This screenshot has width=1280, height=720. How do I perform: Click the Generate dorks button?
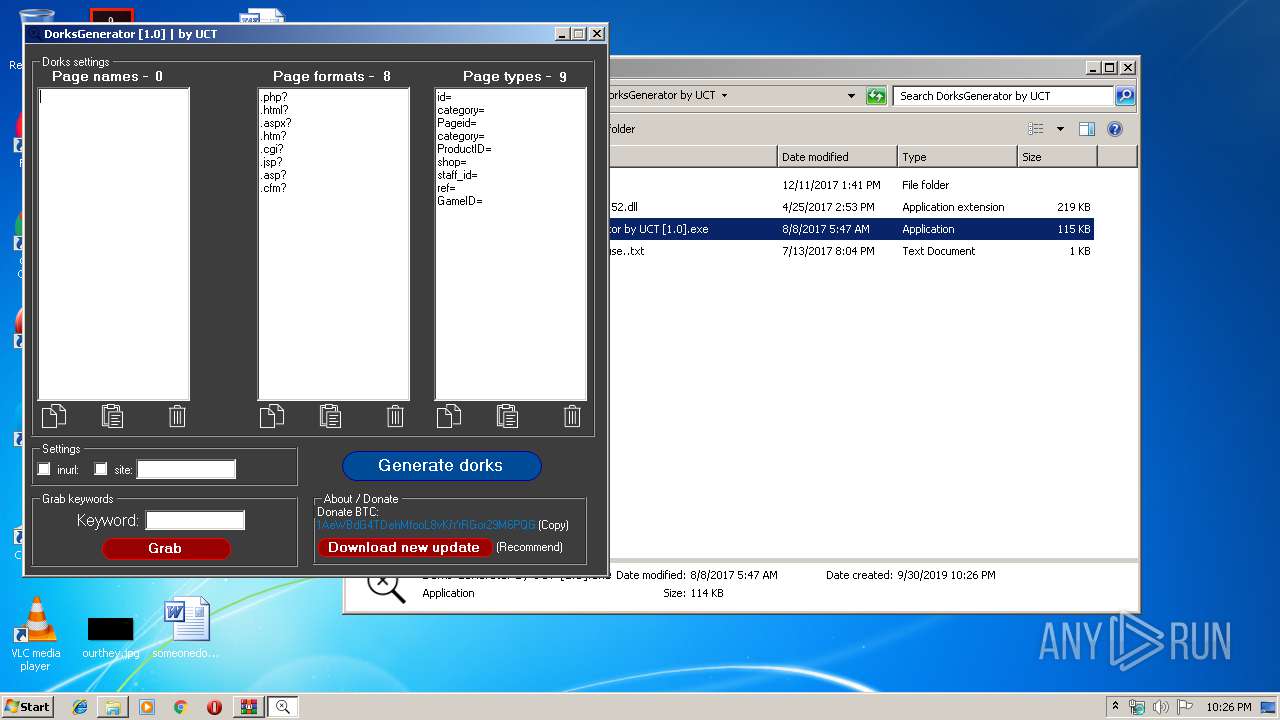(441, 465)
